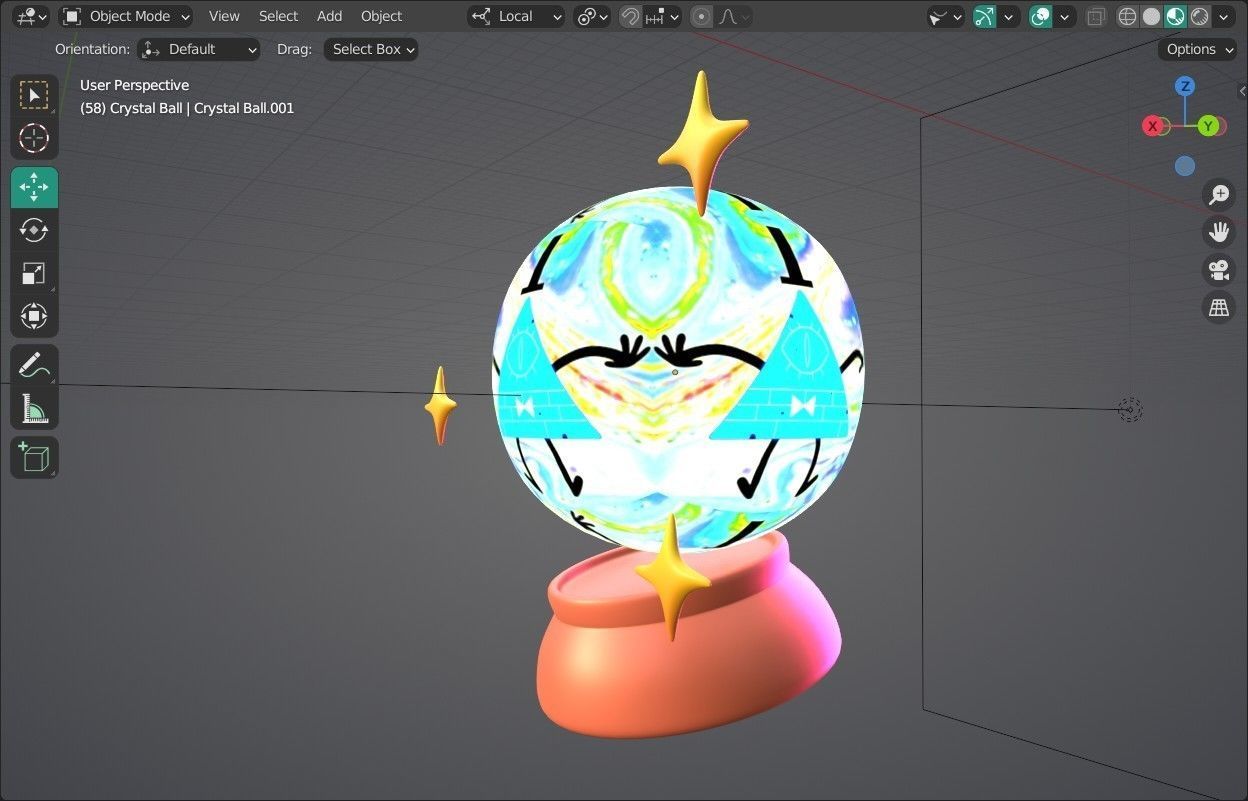Screen dimensions: 1248x801
Task: Select the Measure tool
Action: coord(34,408)
